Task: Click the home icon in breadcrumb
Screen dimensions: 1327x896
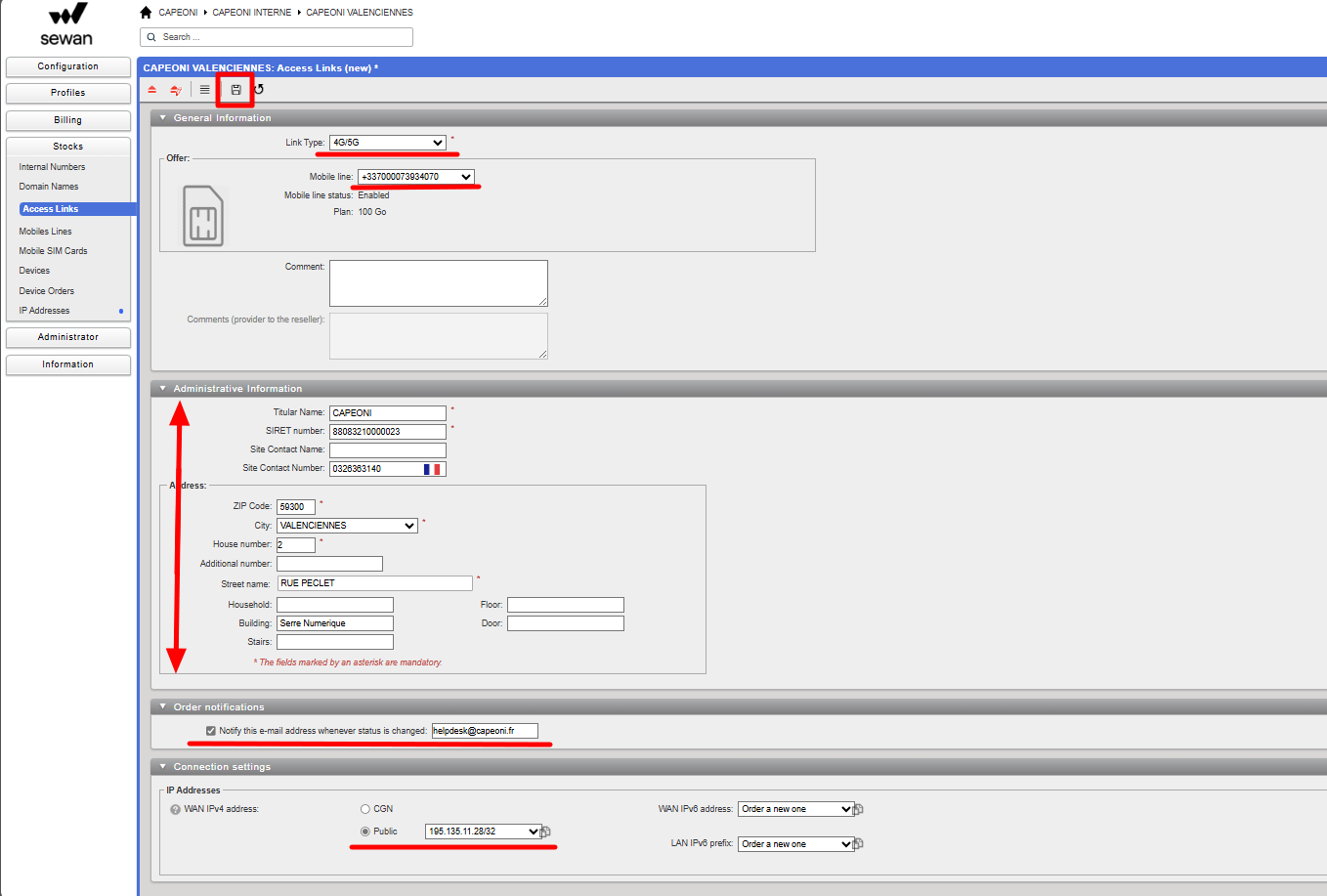Action: click(x=146, y=13)
